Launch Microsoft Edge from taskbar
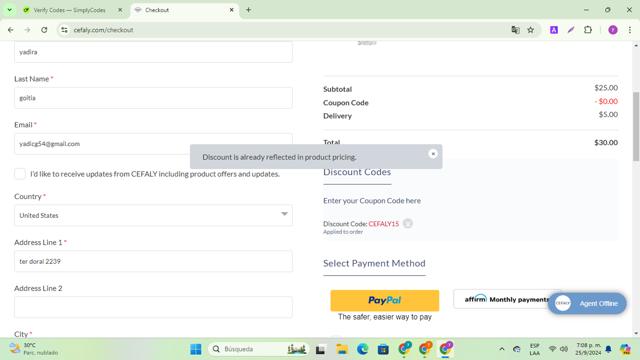This screenshot has height=360, width=640. (x=362, y=349)
